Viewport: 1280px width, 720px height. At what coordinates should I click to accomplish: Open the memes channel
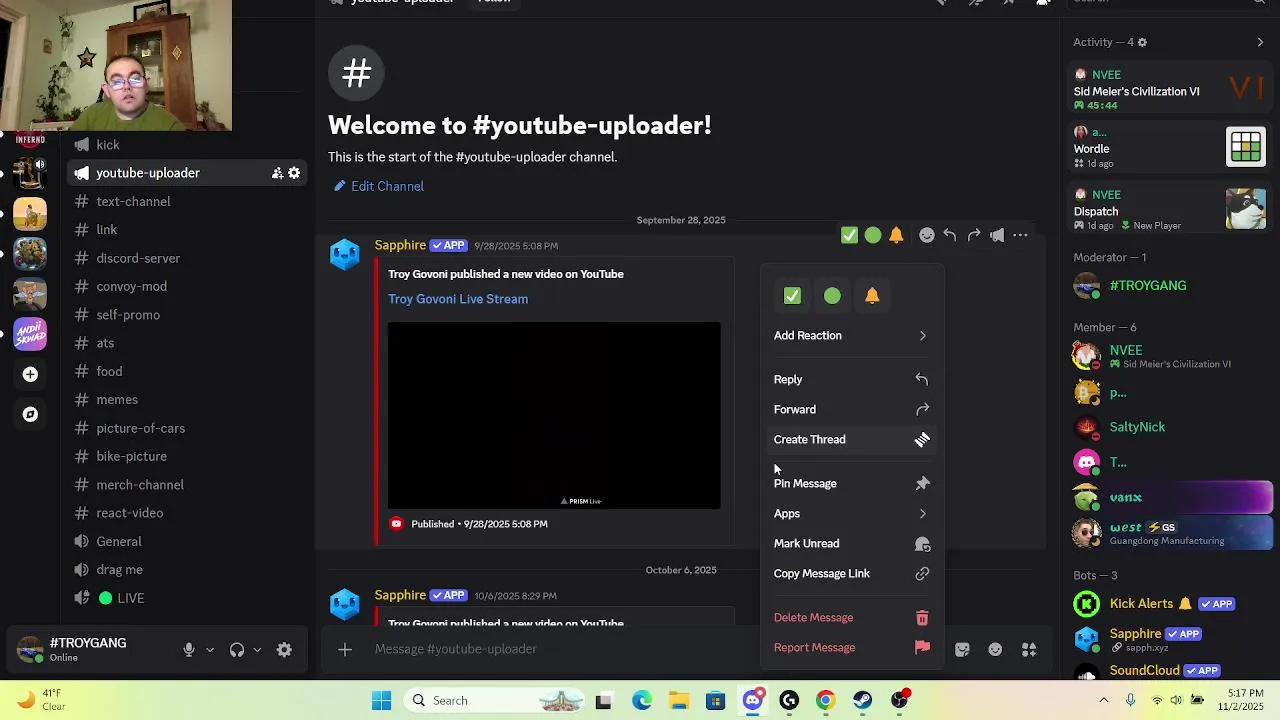click(187, 400)
